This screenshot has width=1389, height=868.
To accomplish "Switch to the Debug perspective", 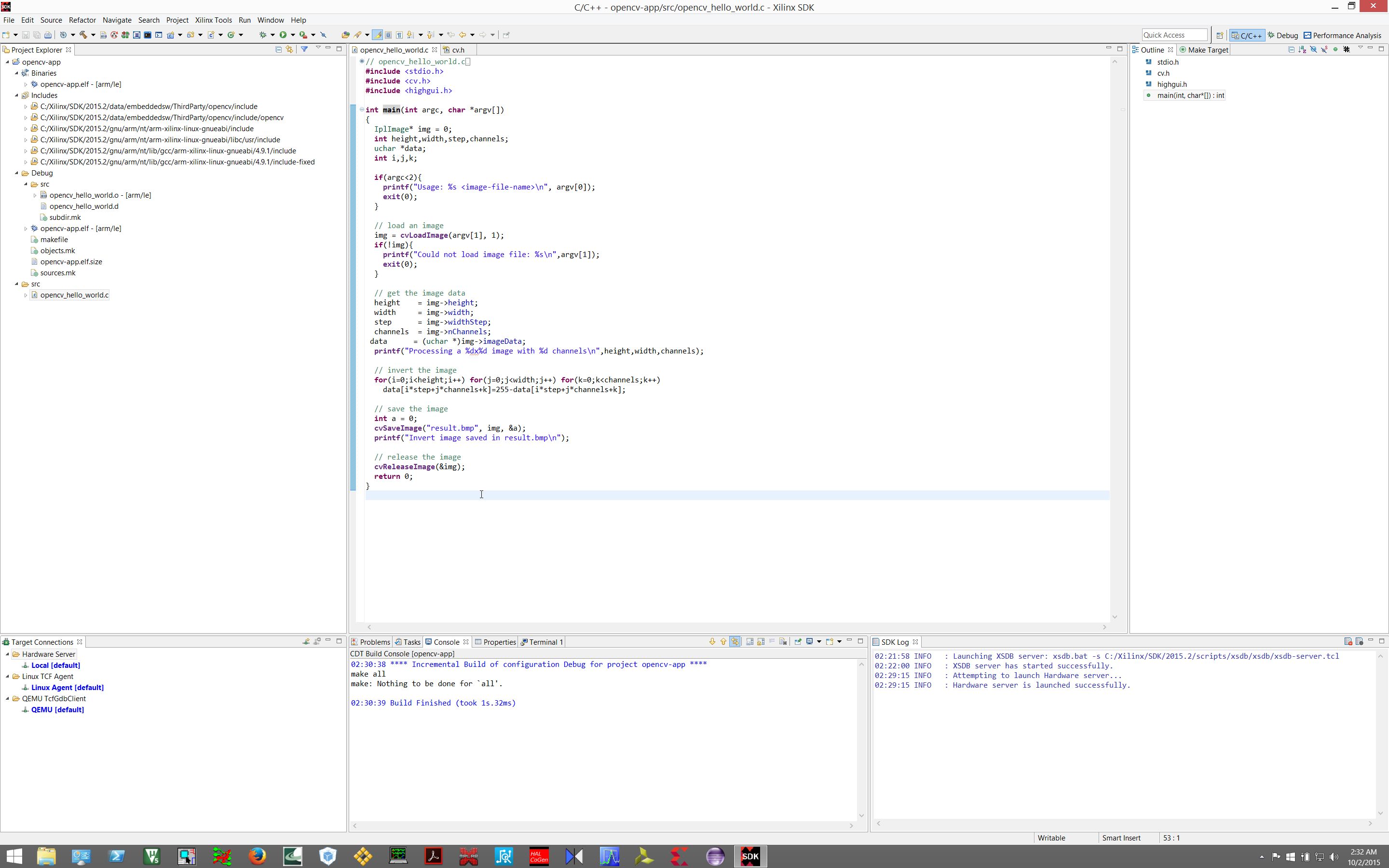I will 1283,35.
